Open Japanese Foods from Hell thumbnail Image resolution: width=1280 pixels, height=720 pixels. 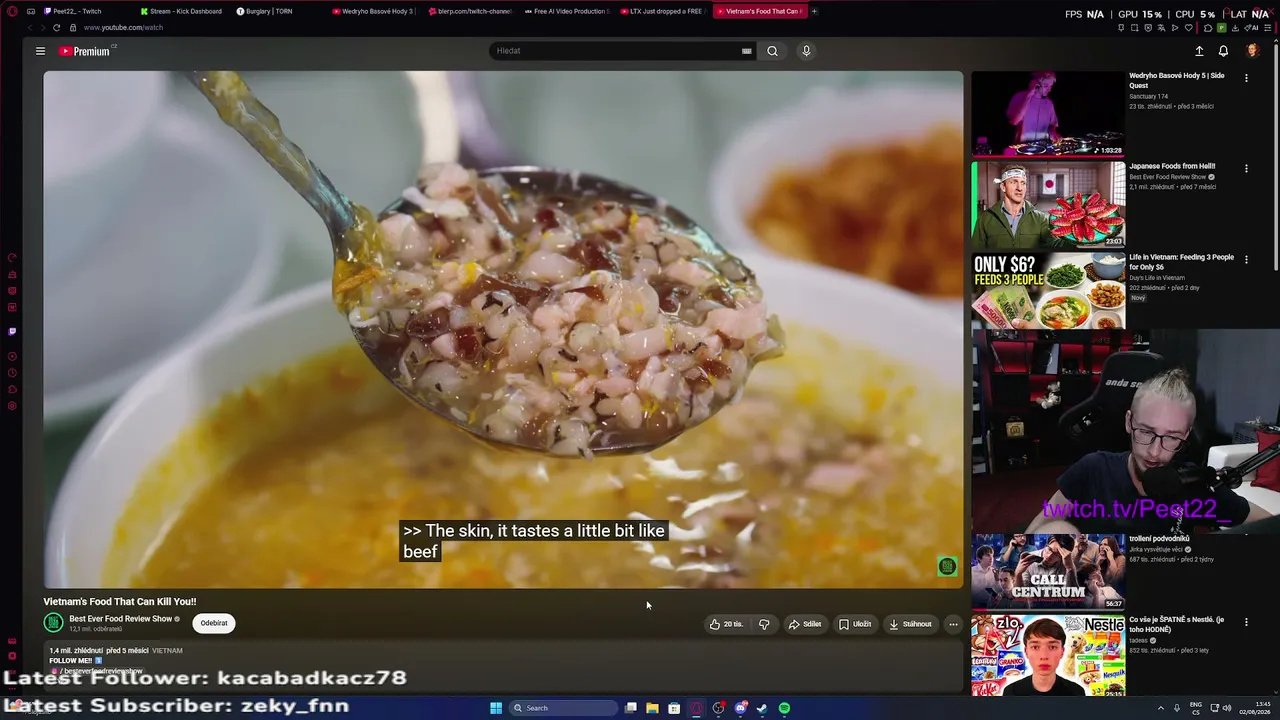pyautogui.click(x=1048, y=204)
